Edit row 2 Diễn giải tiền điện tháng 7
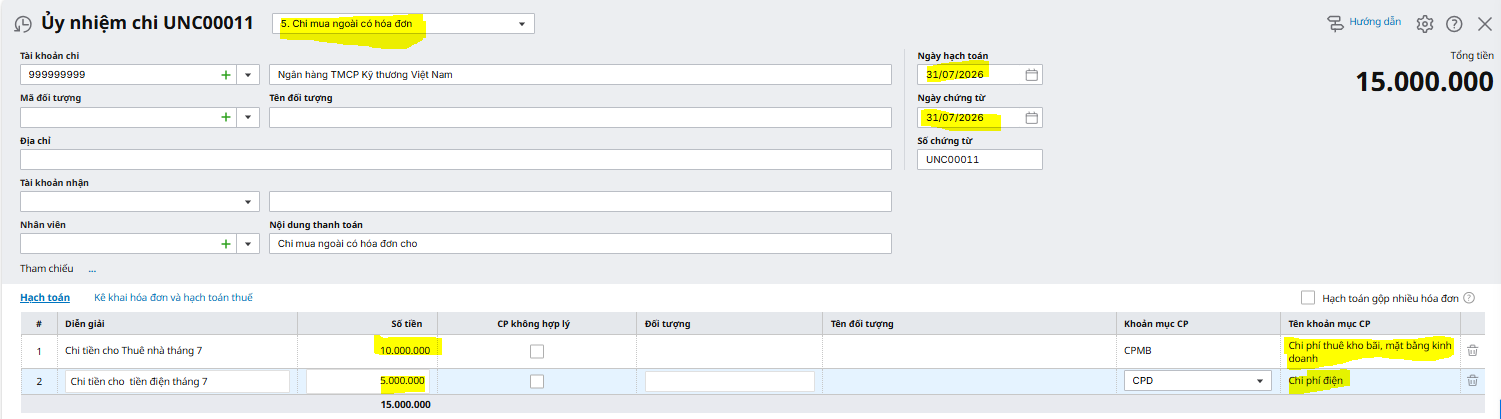The height and width of the screenshot is (419, 1501). click(177, 381)
